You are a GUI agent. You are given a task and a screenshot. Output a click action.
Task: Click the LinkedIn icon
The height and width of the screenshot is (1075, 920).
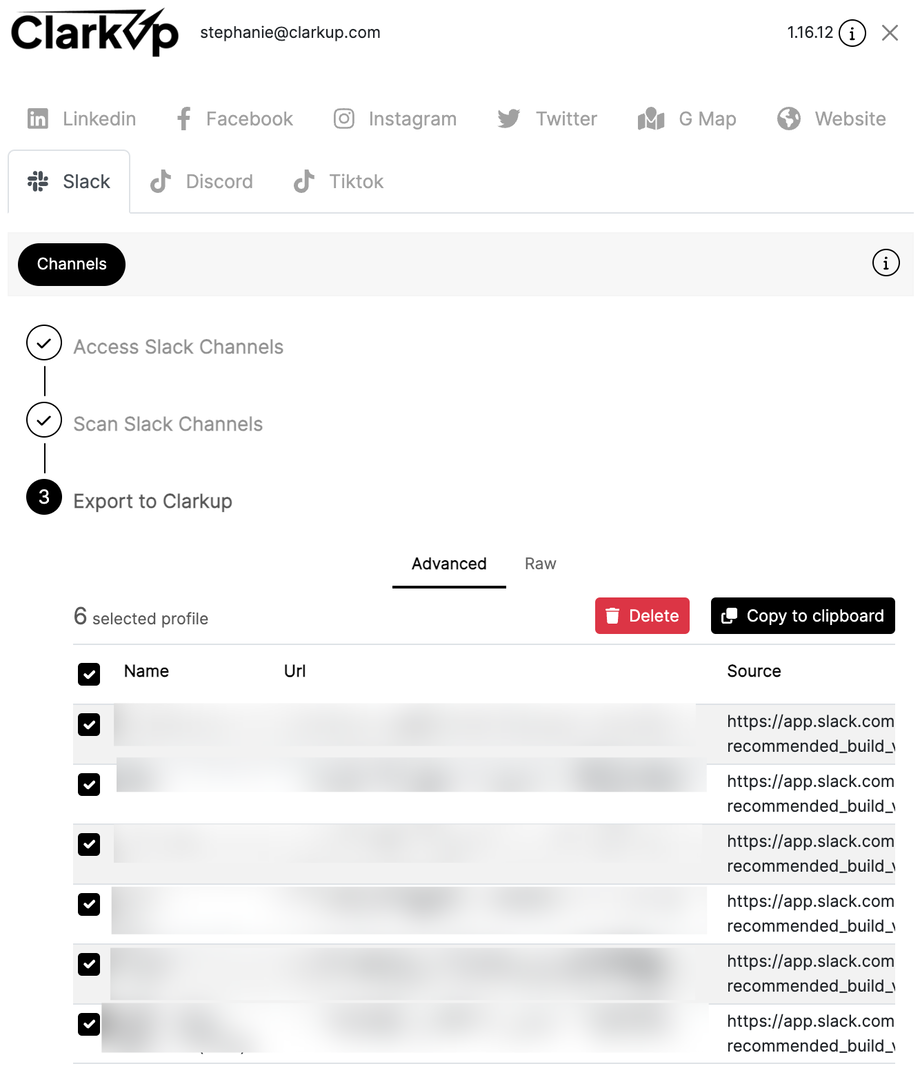[x=38, y=119]
